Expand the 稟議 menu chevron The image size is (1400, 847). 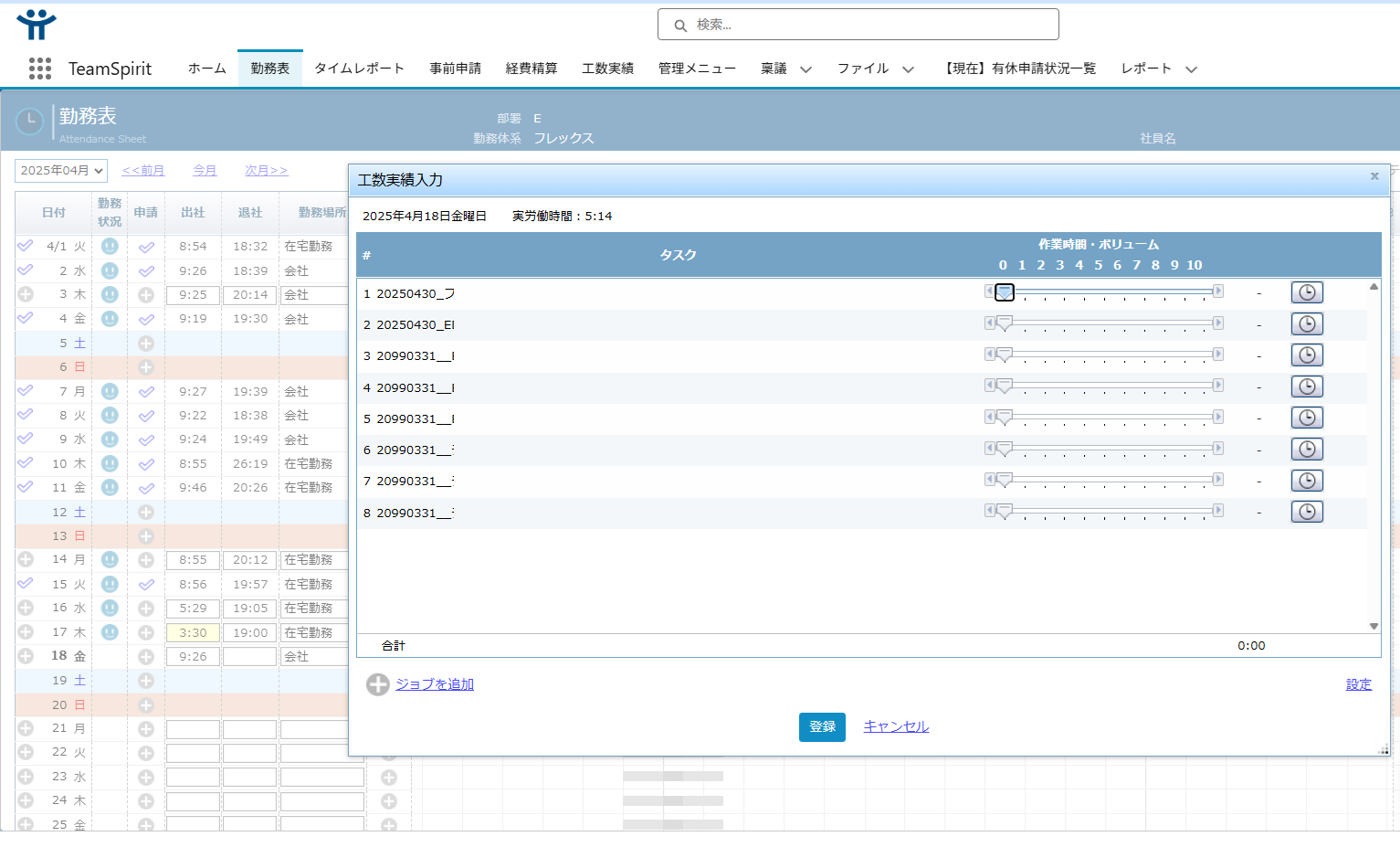point(805,69)
